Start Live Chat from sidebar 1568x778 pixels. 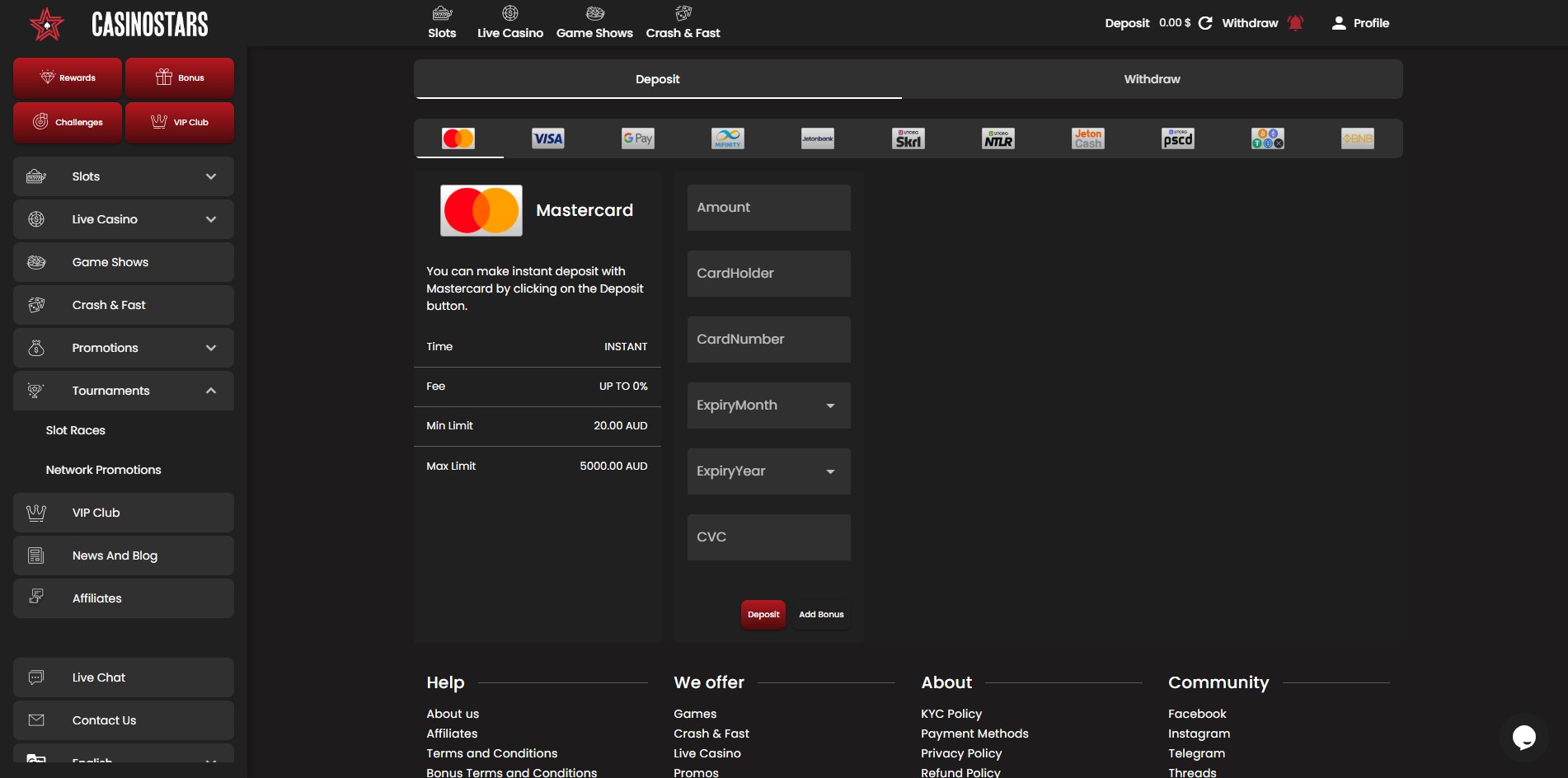(124, 677)
